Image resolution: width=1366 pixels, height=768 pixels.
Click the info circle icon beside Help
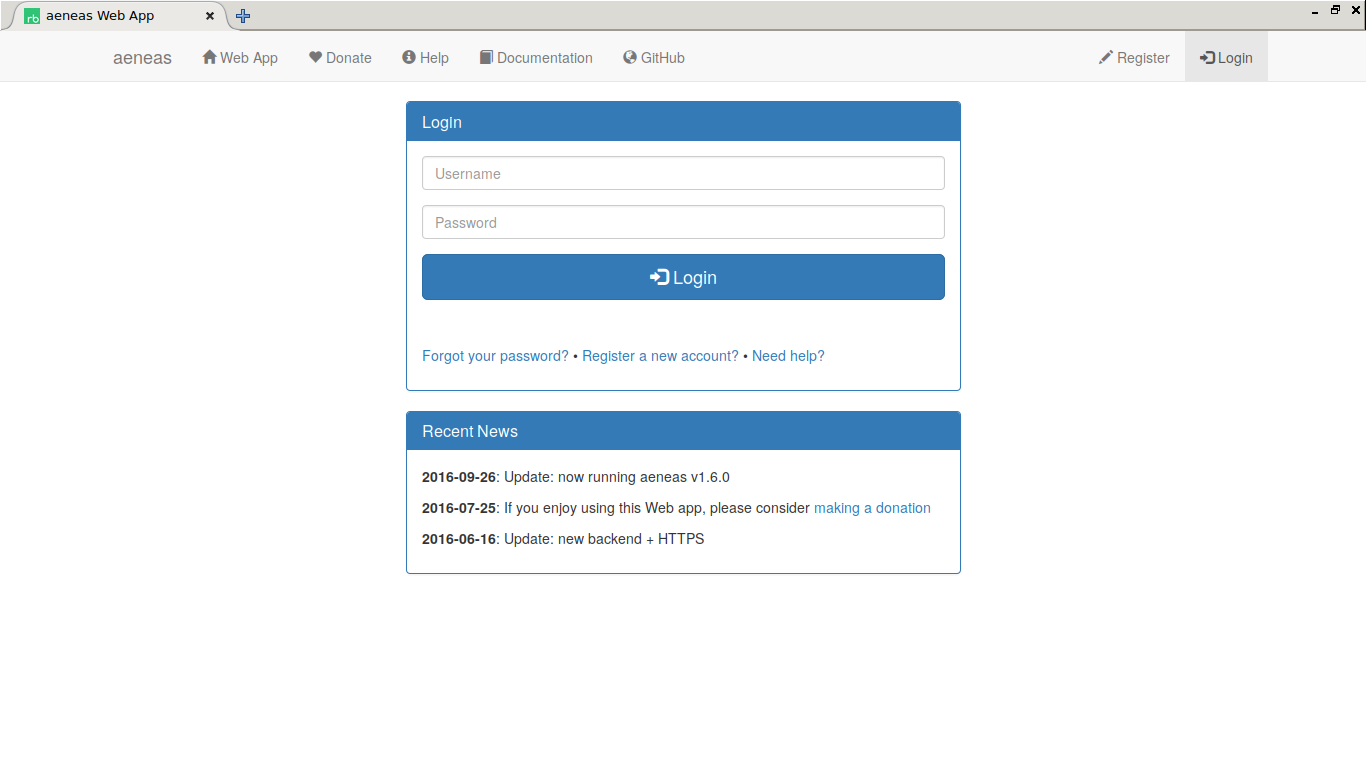pyautogui.click(x=409, y=57)
